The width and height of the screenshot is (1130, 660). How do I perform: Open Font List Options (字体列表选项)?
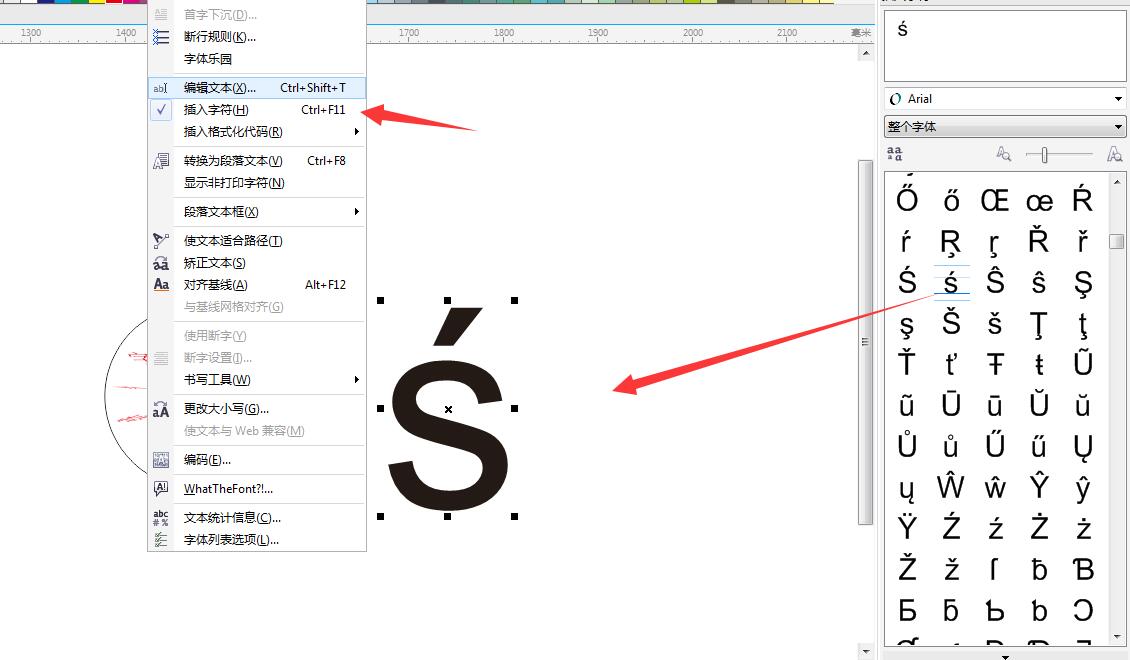click(x=231, y=540)
